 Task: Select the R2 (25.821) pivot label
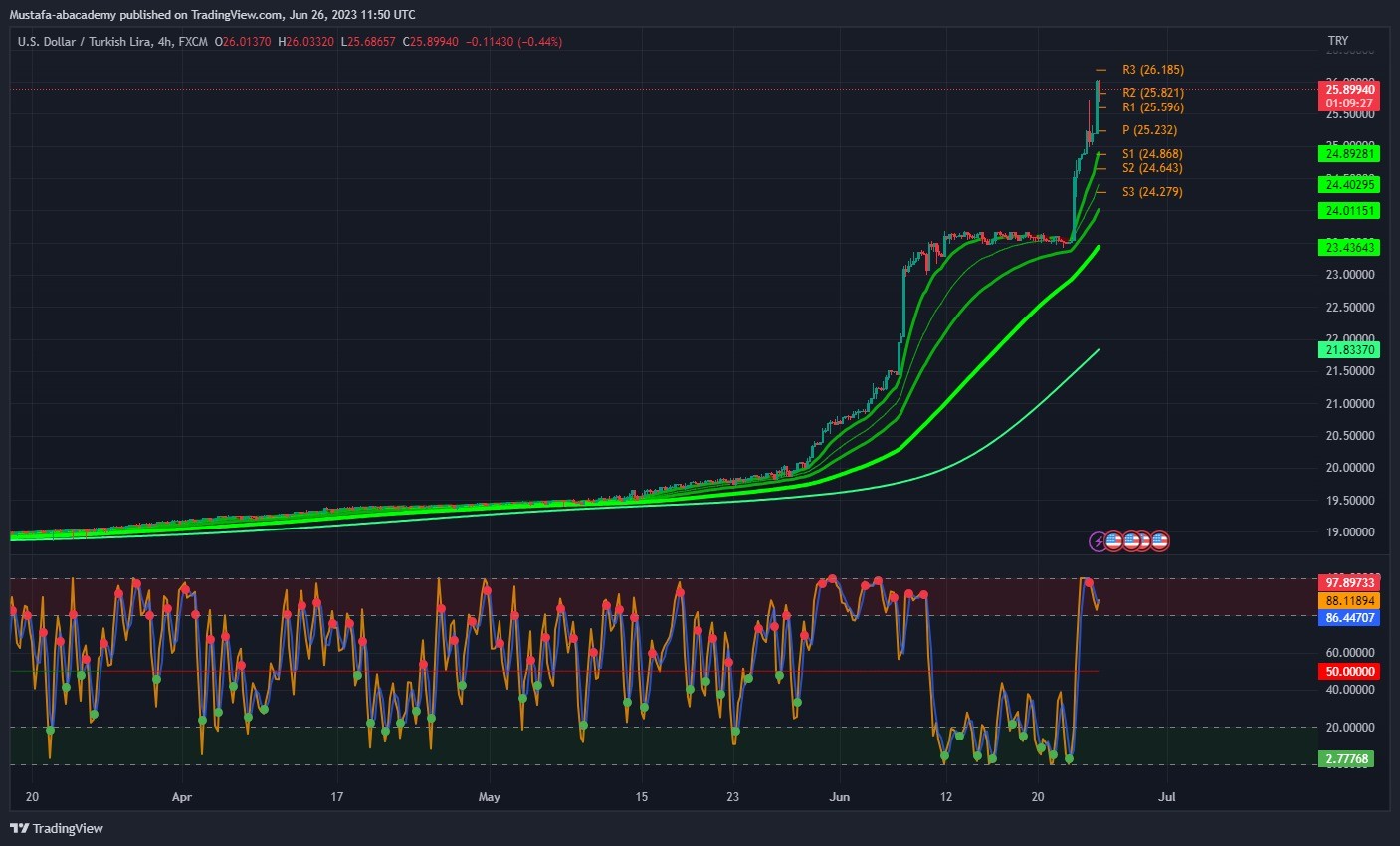[1153, 93]
